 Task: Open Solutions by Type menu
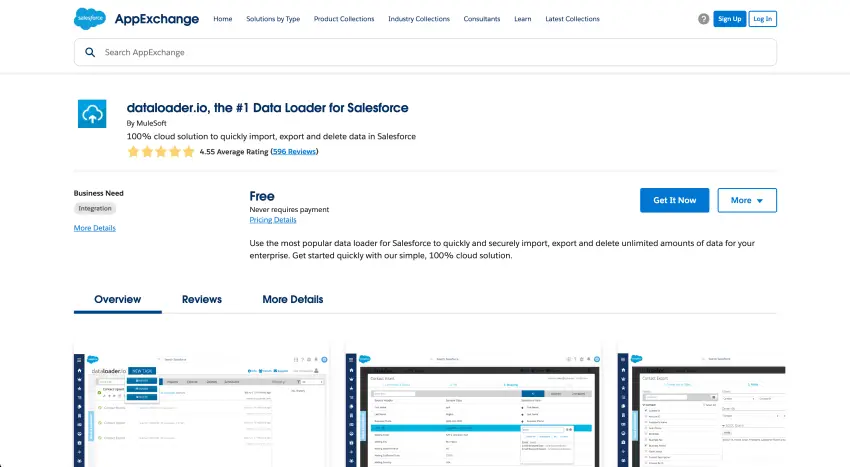[273, 19]
